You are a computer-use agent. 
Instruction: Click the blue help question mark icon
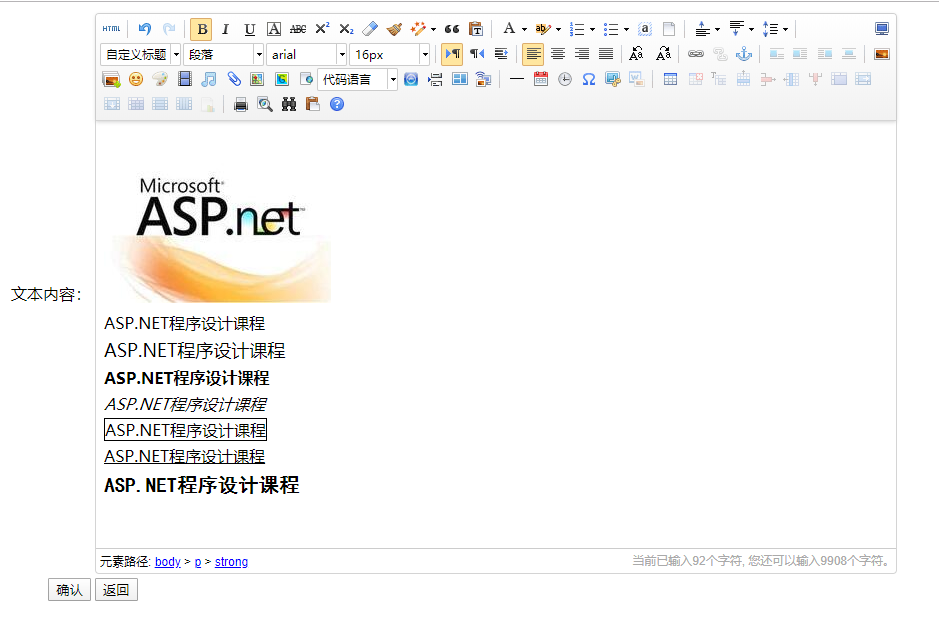(x=337, y=104)
